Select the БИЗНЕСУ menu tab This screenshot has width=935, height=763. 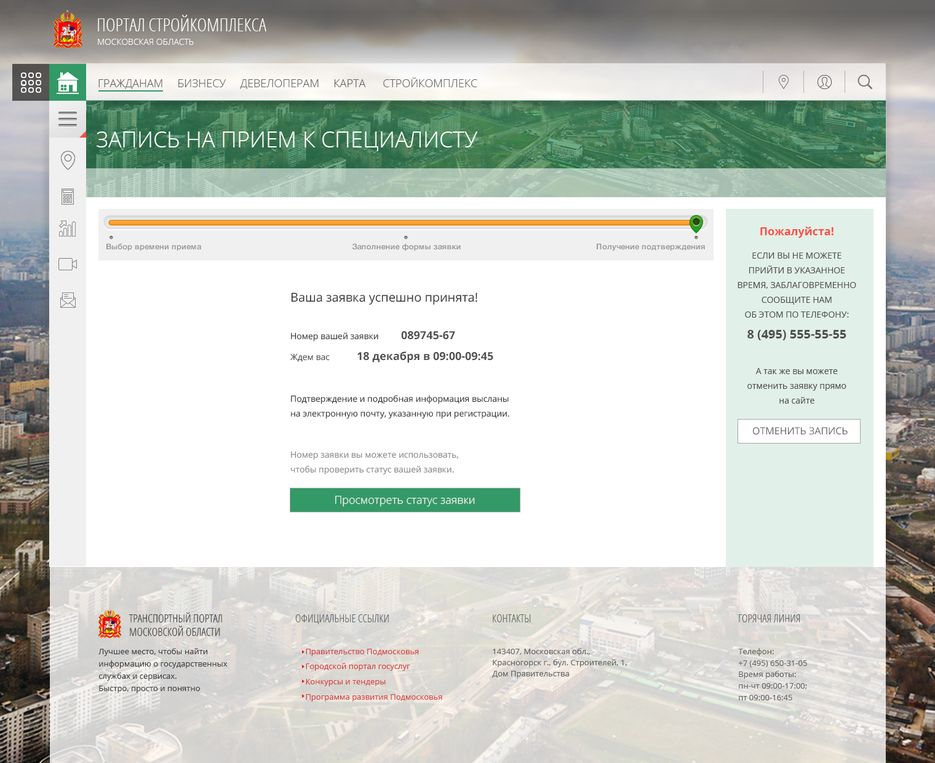pyautogui.click(x=201, y=83)
